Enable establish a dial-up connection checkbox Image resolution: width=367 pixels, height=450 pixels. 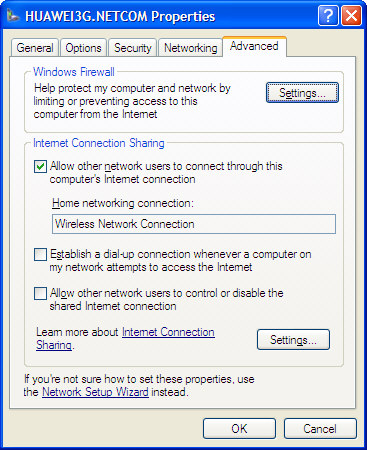point(40,255)
